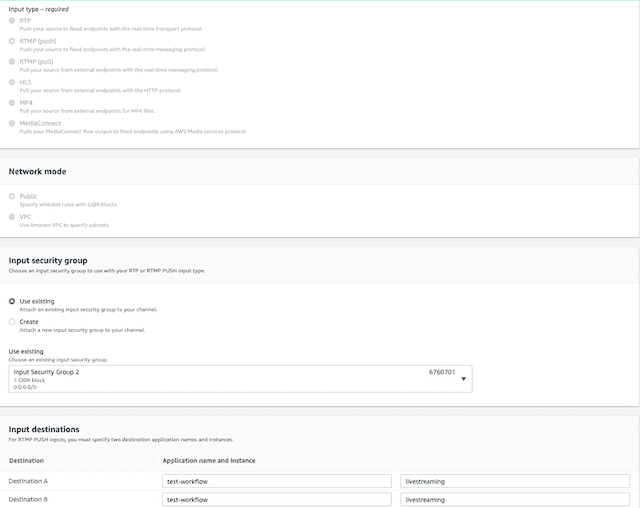Select HLS input type option
640x508 pixels.
tap(12, 82)
